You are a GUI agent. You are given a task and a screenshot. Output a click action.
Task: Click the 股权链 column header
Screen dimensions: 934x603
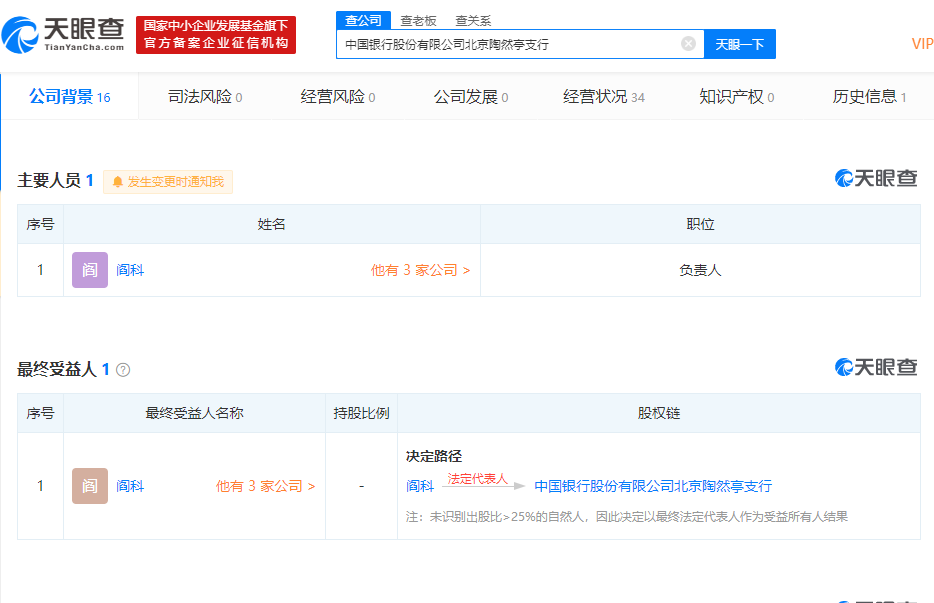pyautogui.click(x=658, y=413)
